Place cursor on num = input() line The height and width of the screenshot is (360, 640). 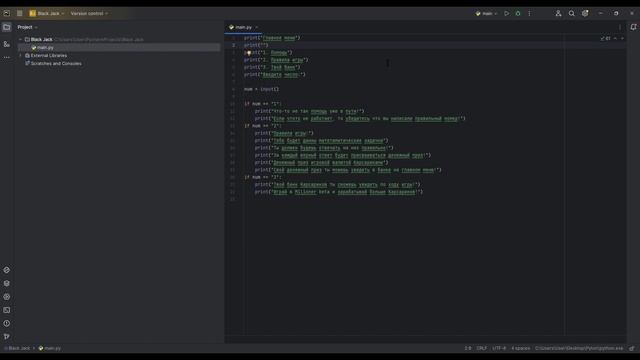click(261, 89)
